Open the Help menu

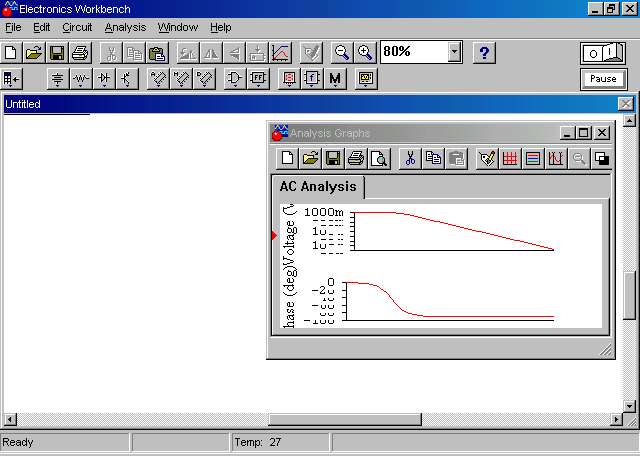coord(221,27)
